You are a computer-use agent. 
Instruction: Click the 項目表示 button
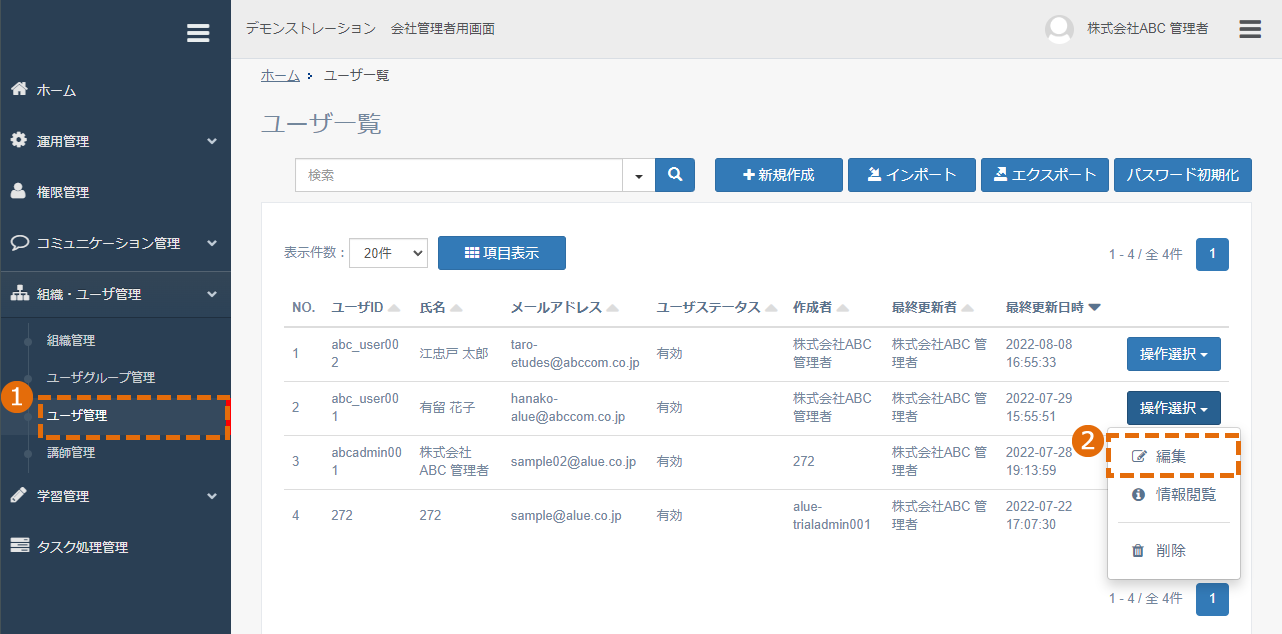[502, 253]
